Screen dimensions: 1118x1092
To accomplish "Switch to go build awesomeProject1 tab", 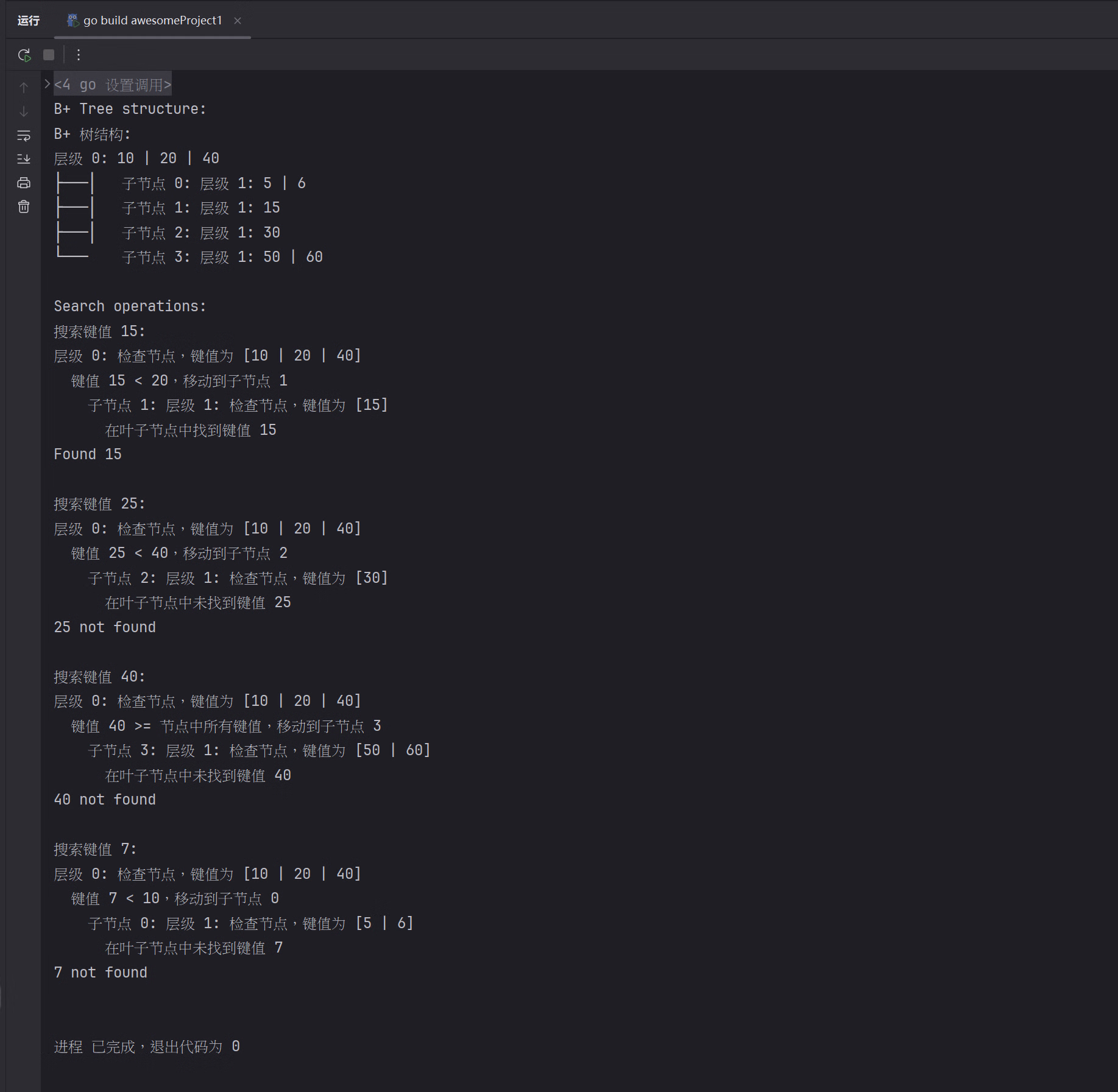I will point(152,21).
